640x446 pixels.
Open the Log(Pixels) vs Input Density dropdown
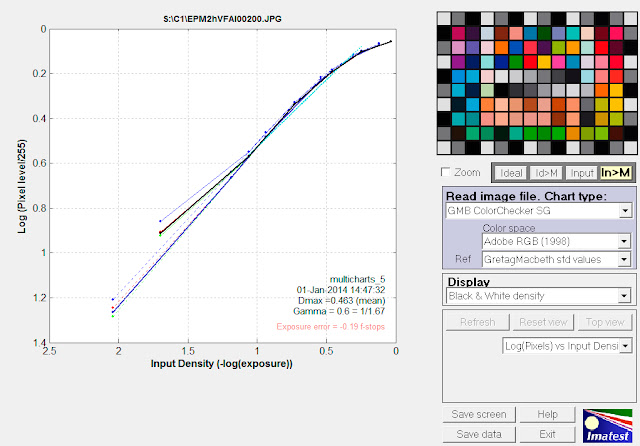click(x=567, y=346)
